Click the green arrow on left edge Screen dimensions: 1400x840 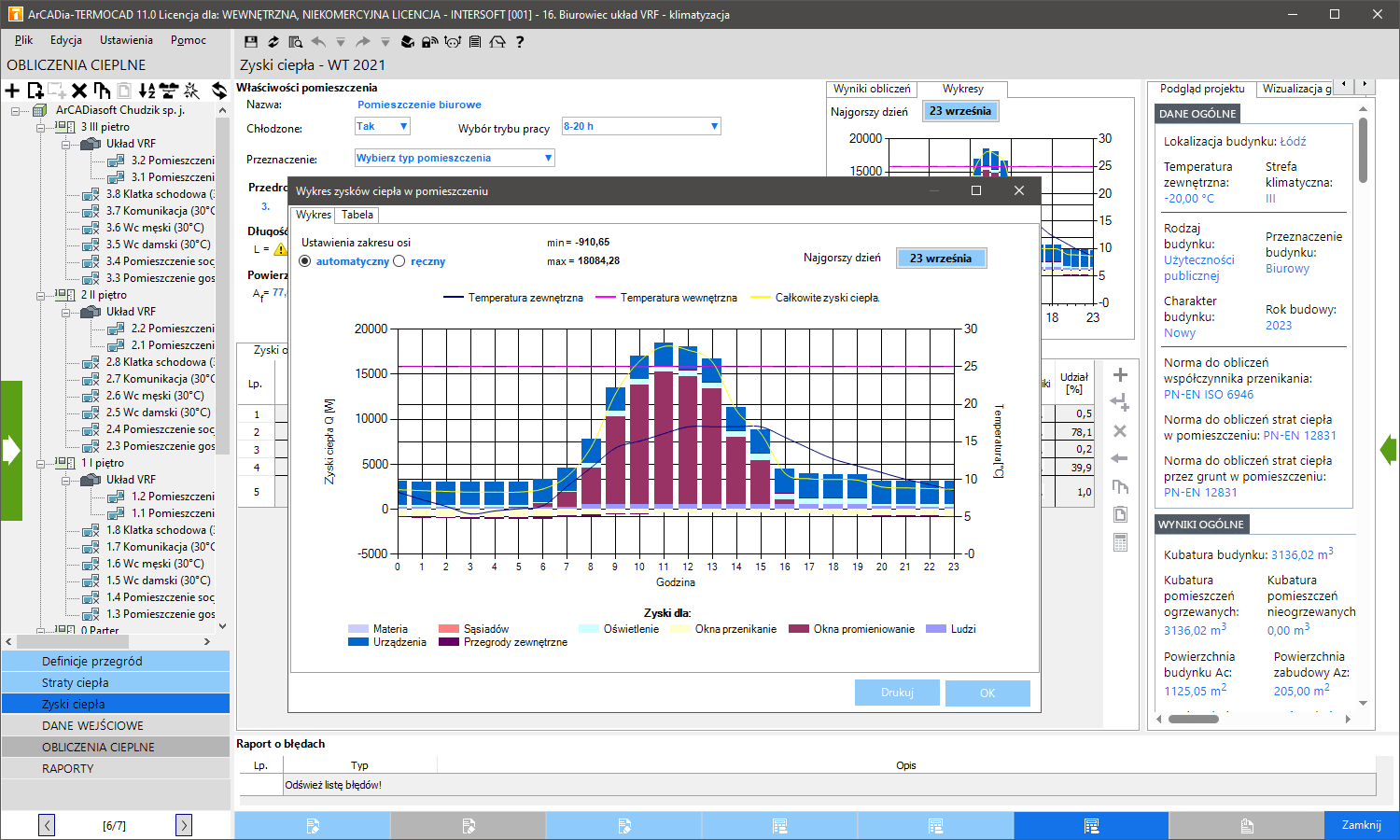click(x=11, y=450)
